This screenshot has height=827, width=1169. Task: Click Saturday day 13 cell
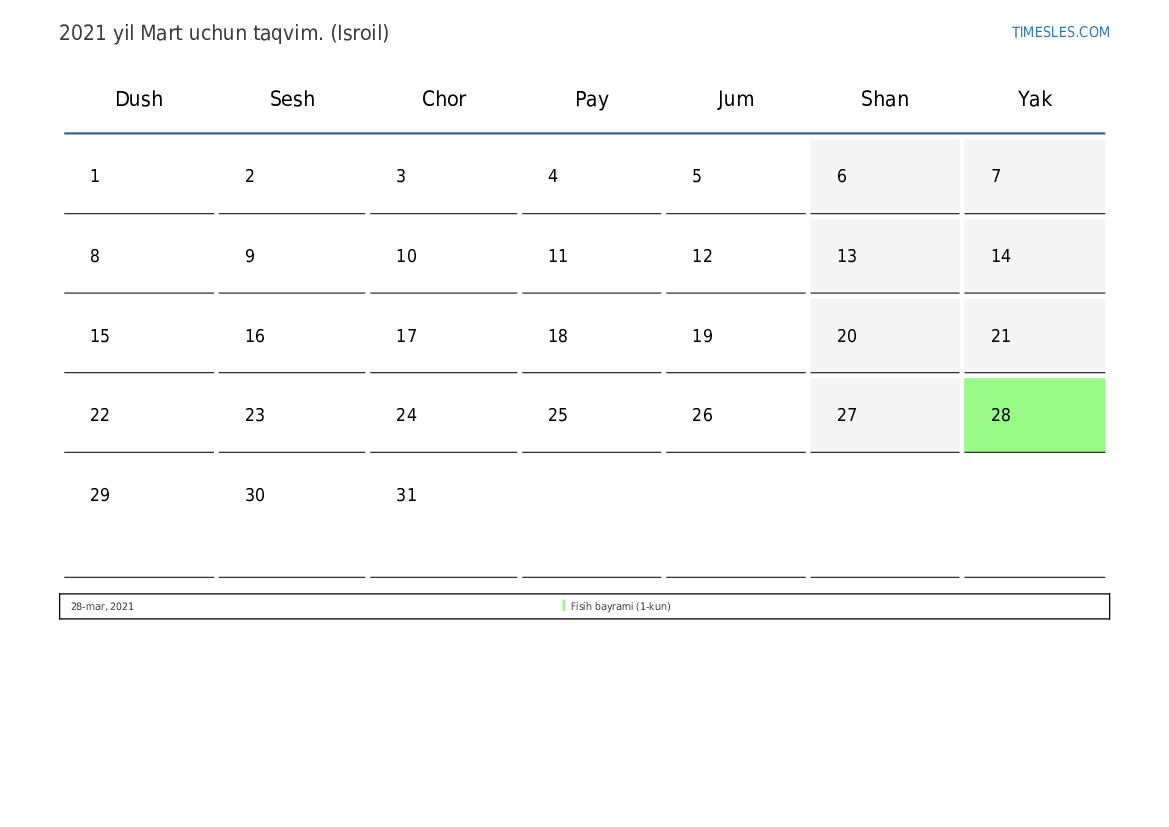[885, 256]
